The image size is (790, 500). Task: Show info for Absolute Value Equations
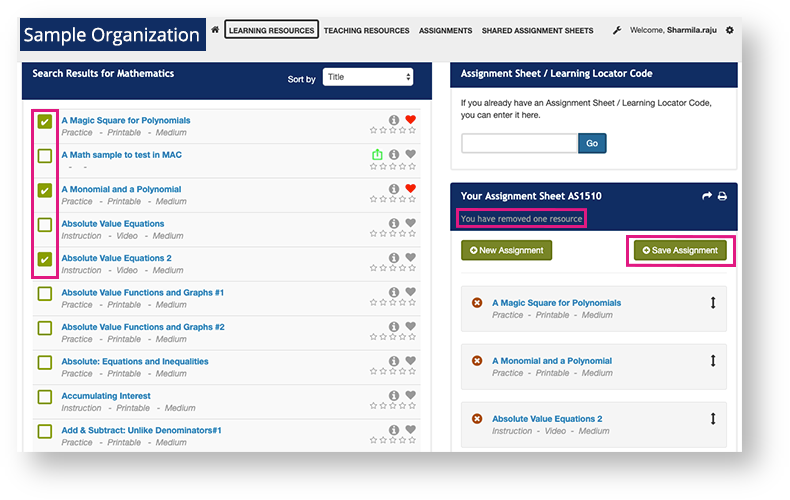tap(394, 224)
